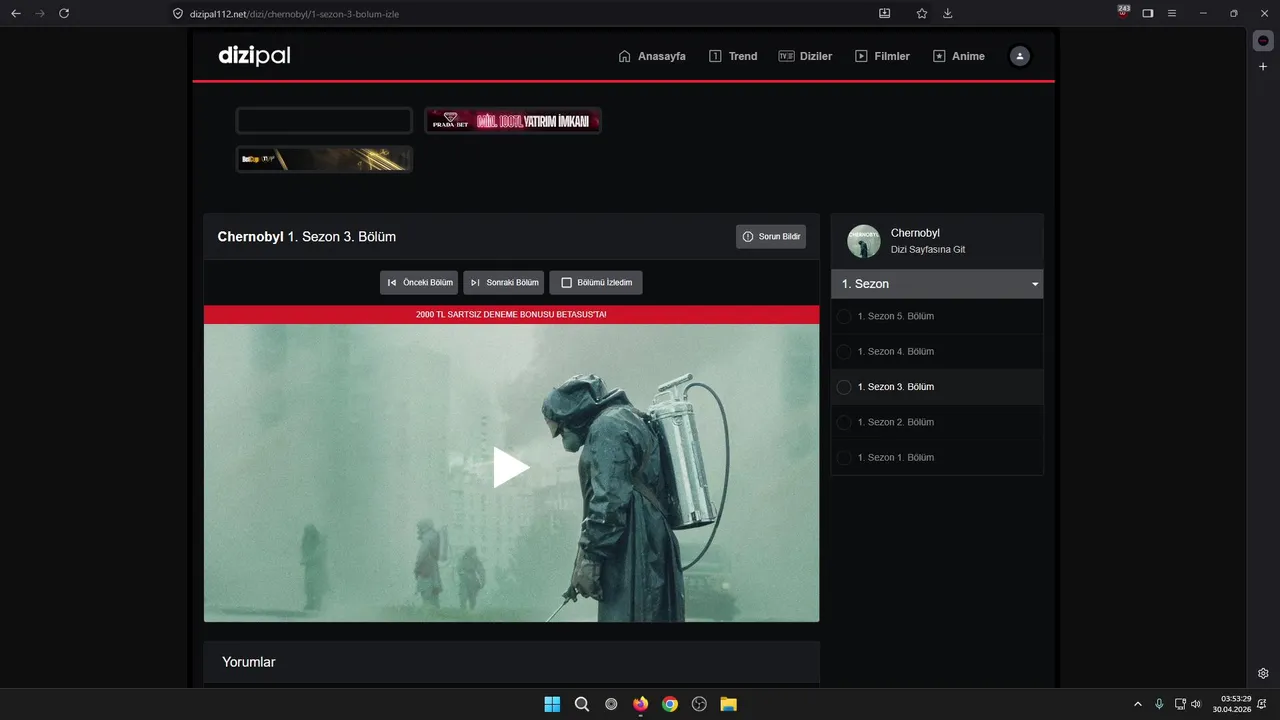Screen dimensions: 1280x720
Task: Open the circular app icon beside taskbar search
Action: (x=611, y=704)
